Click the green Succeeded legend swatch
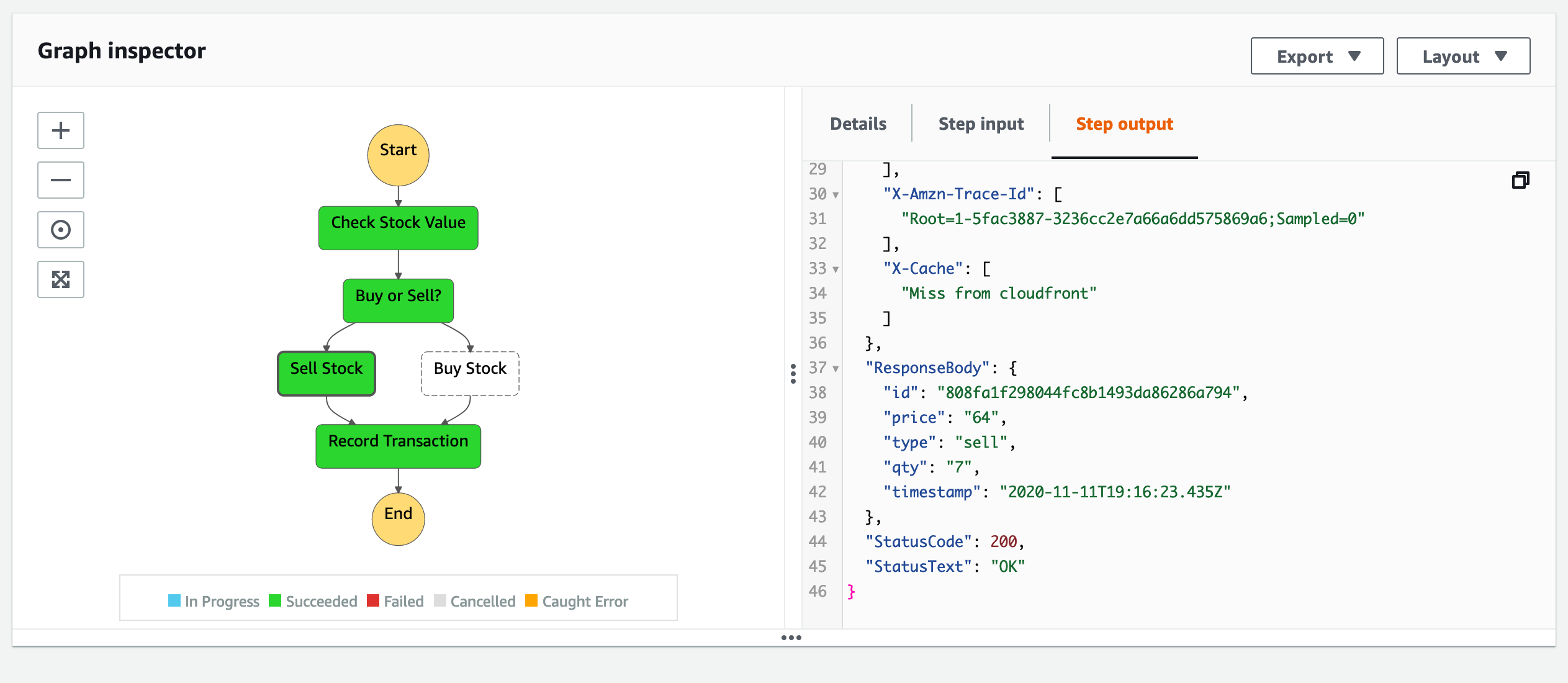Image resolution: width=1568 pixels, height=683 pixels. [x=275, y=600]
